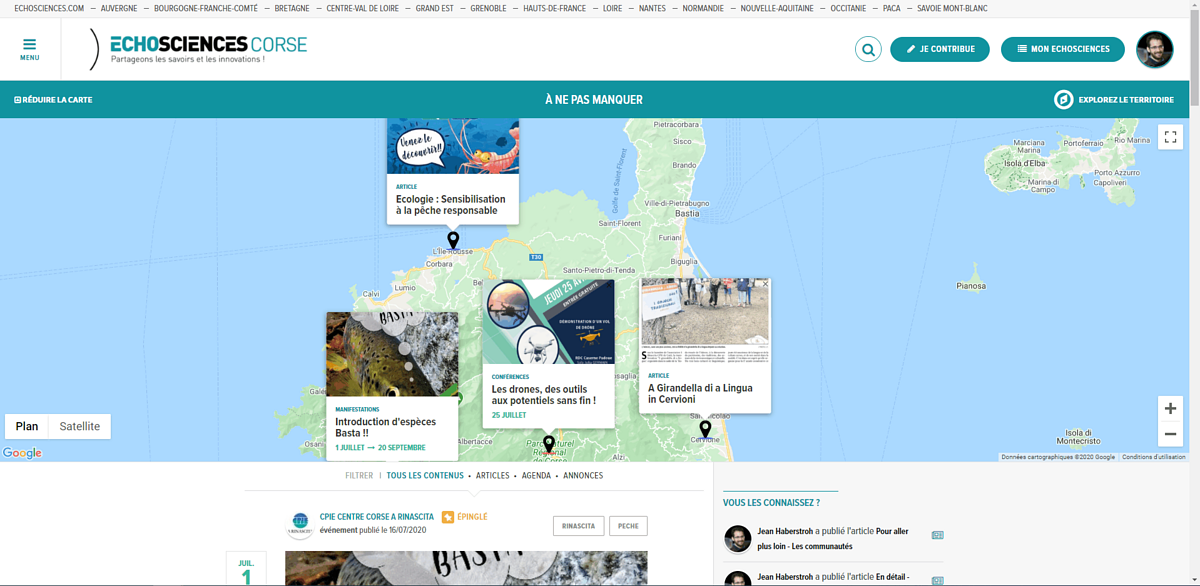The image size is (1200, 586).
Task: Click the RINASCITA tag button
Action: (578, 525)
